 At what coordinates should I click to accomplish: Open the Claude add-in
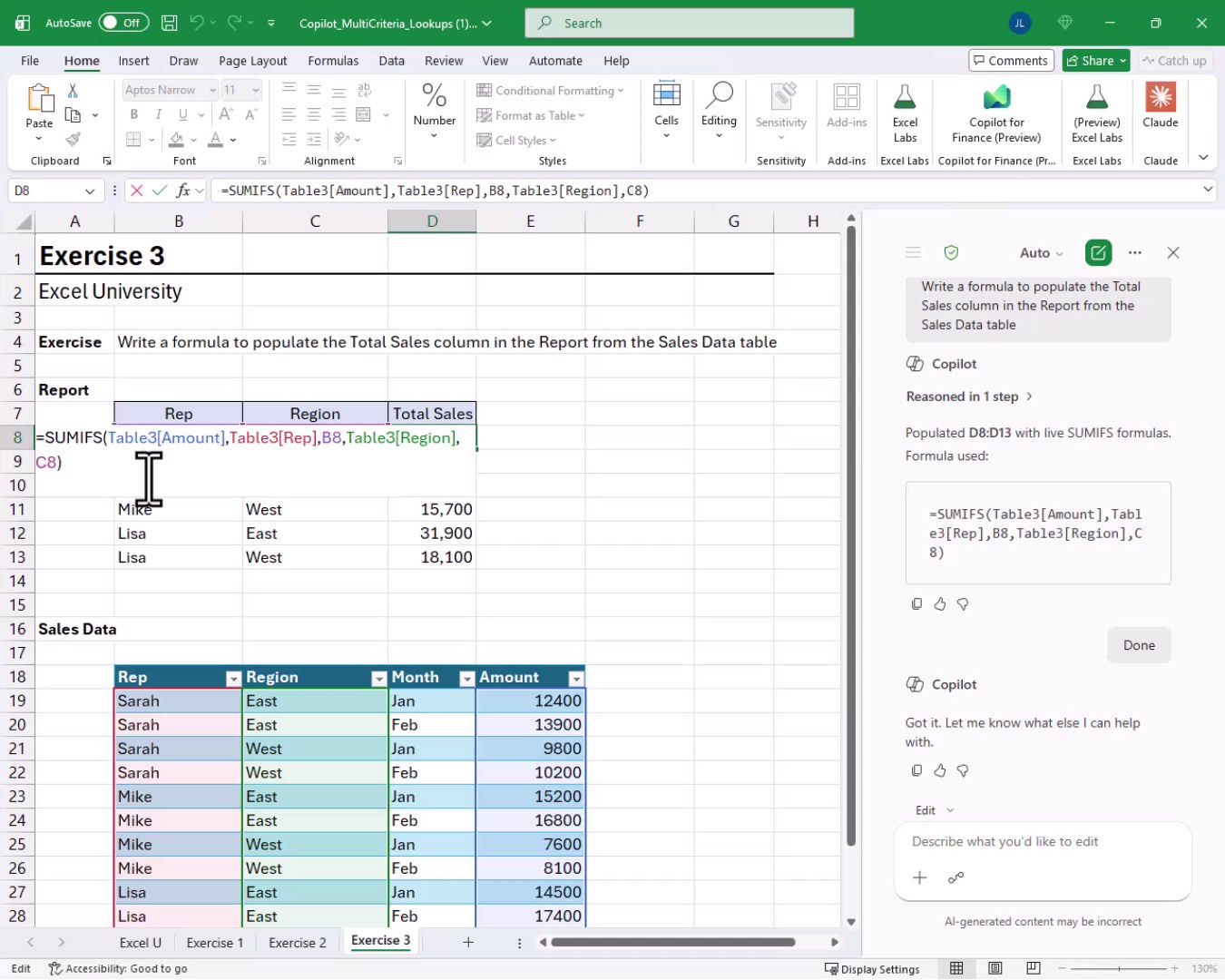(1161, 105)
